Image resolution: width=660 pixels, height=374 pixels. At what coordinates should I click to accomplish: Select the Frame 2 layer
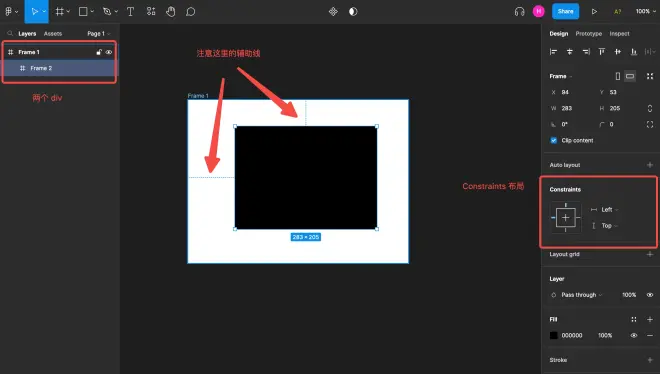tap(59, 68)
